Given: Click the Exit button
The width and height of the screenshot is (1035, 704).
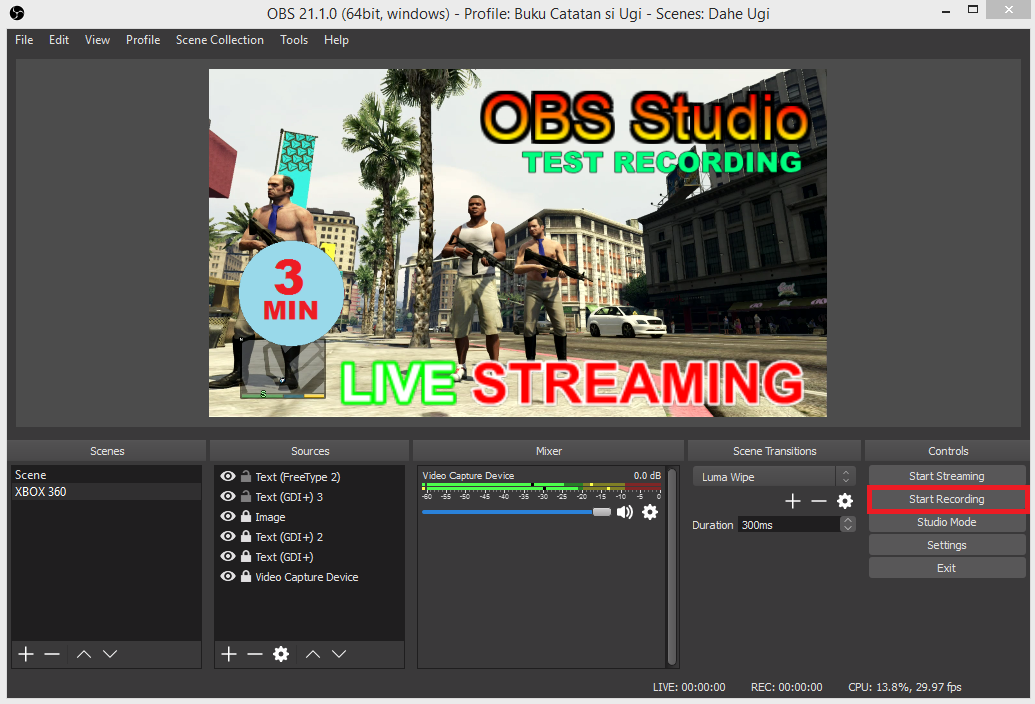Looking at the screenshot, I should (947, 568).
